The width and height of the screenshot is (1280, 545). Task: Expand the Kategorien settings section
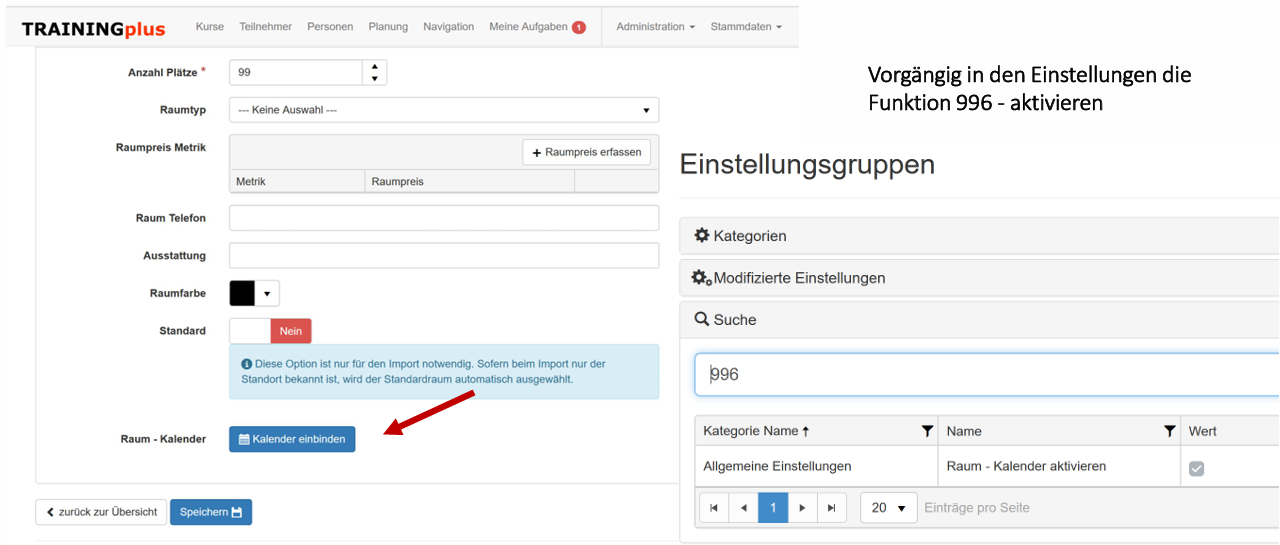[979, 236]
